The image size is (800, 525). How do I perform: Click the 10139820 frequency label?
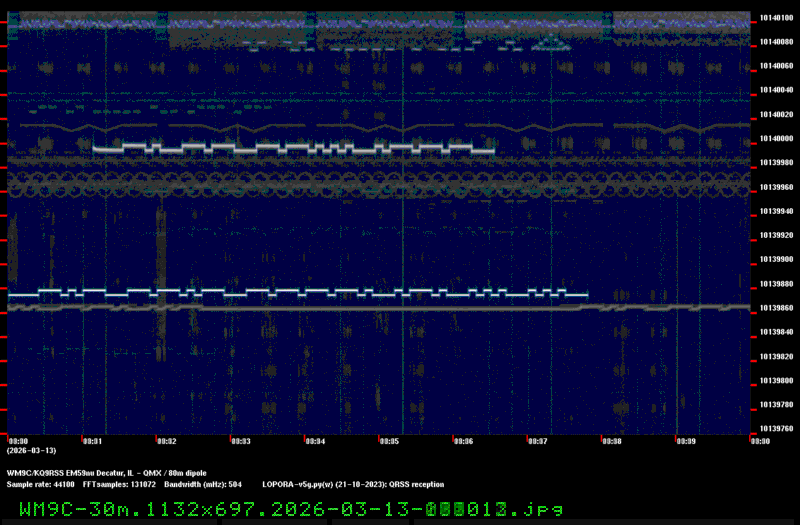point(776,356)
